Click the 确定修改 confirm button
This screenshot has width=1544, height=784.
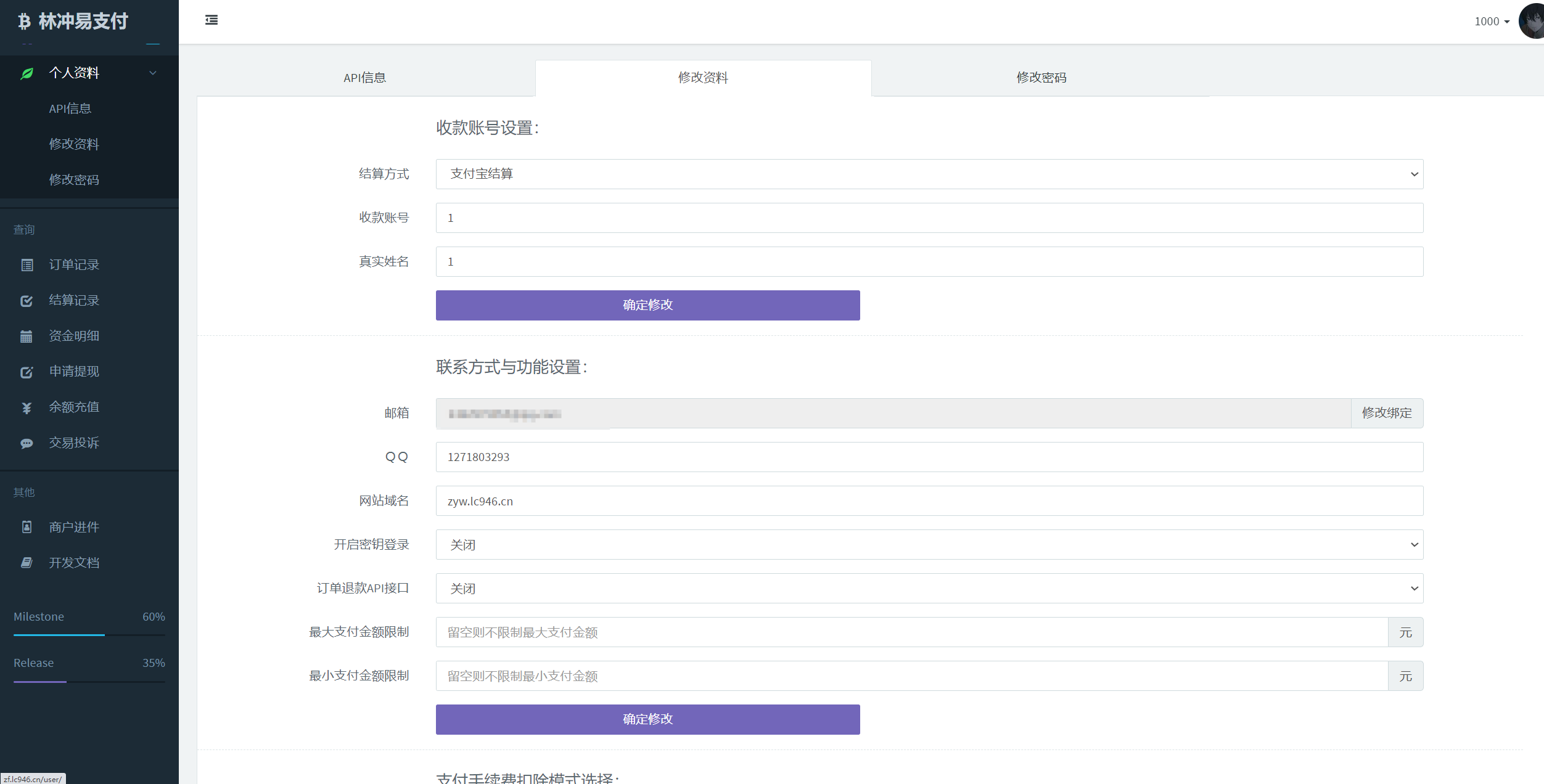click(647, 305)
